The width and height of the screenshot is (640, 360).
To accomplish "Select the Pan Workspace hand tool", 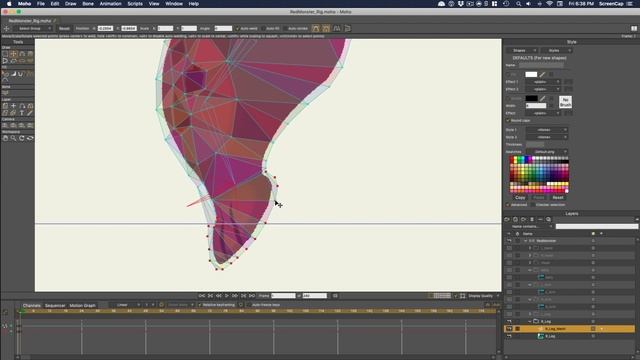I will point(5,138).
